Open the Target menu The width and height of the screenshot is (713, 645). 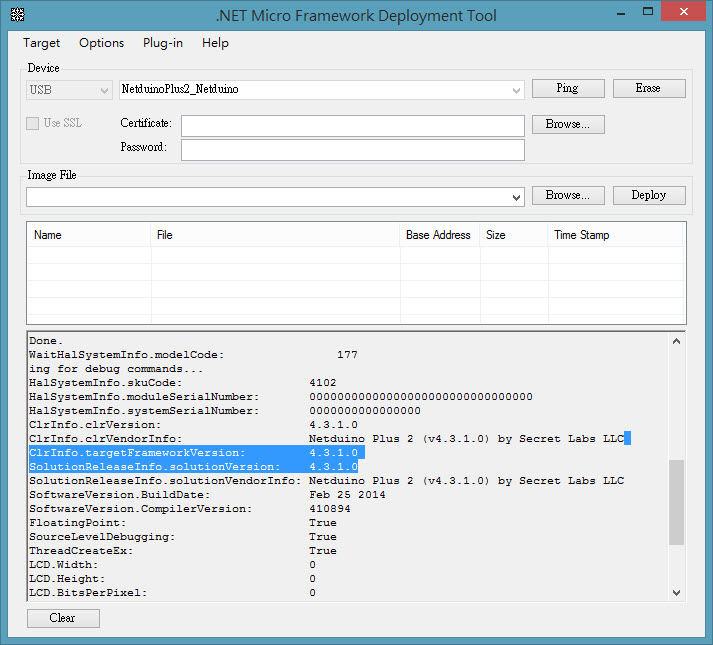[x=41, y=43]
